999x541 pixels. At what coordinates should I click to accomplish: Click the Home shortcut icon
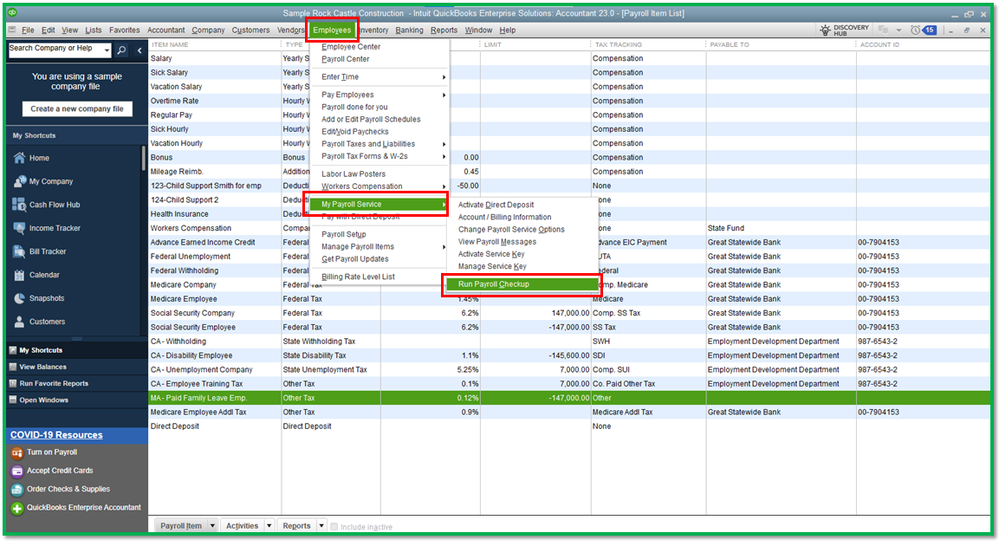19,158
